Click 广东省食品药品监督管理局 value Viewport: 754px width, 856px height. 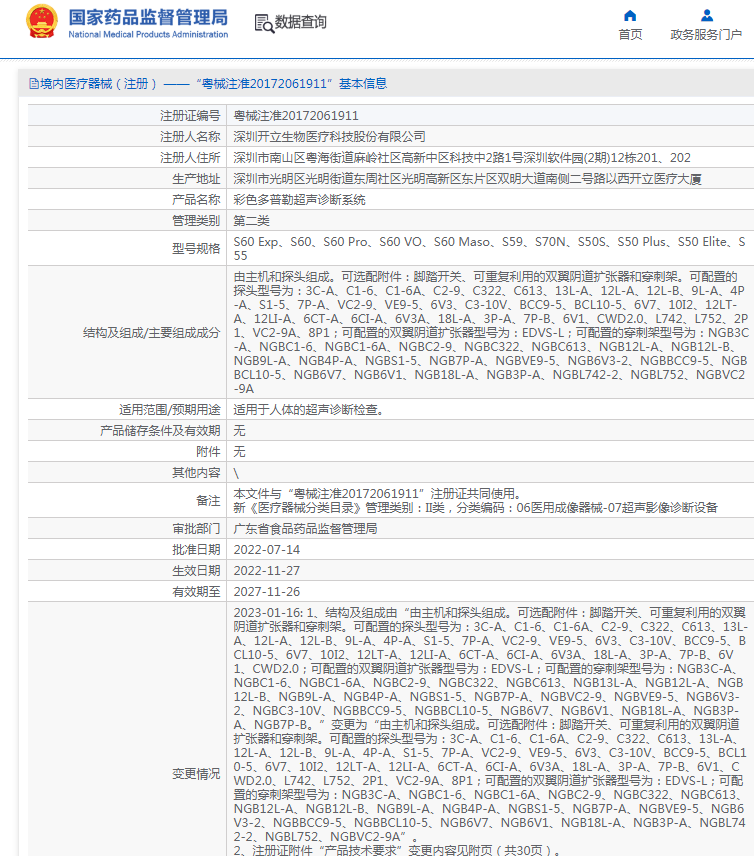tap(305, 528)
